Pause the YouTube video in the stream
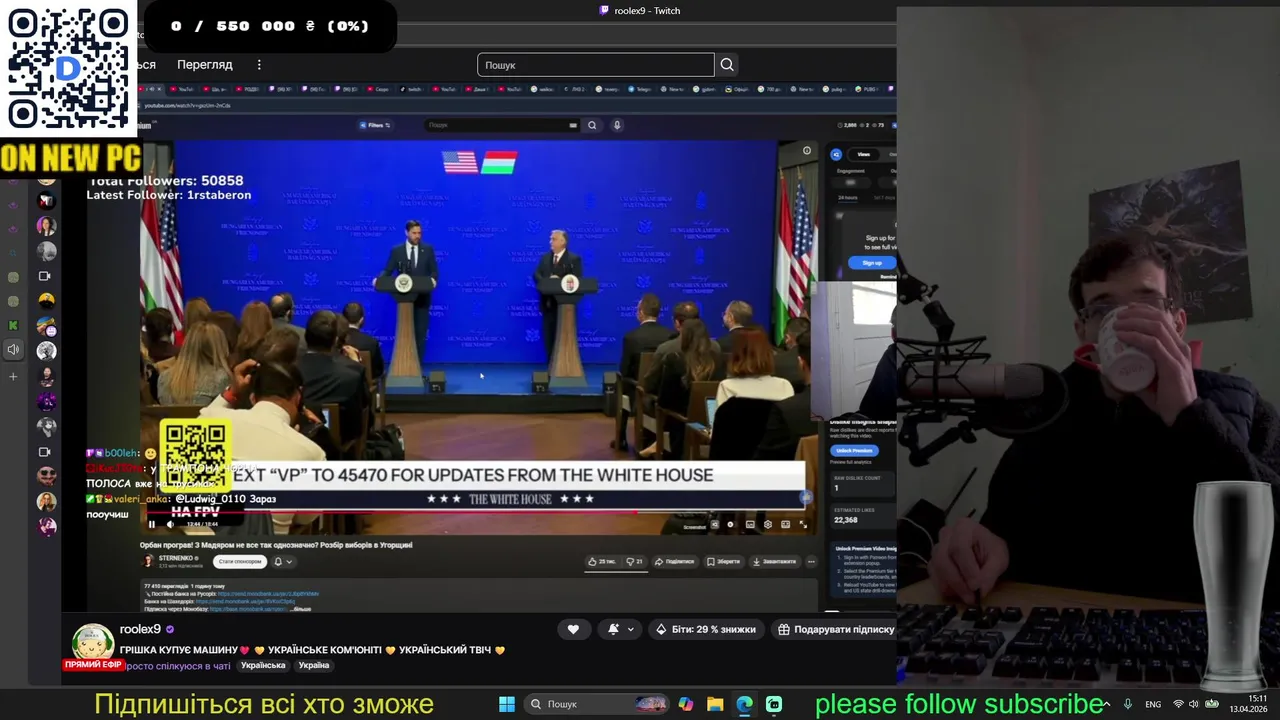Image resolution: width=1280 pixels, height=720 pixels. [152, 524]
